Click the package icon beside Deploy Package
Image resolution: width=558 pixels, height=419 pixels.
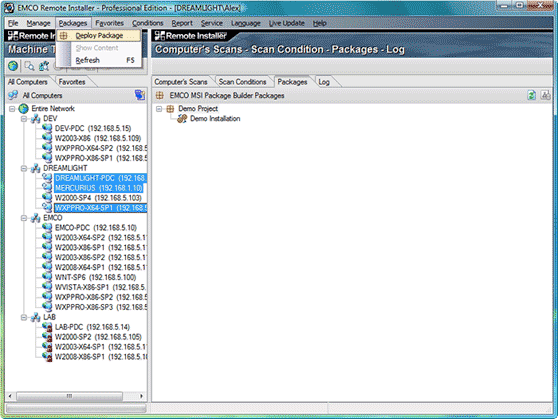[63, 36]
